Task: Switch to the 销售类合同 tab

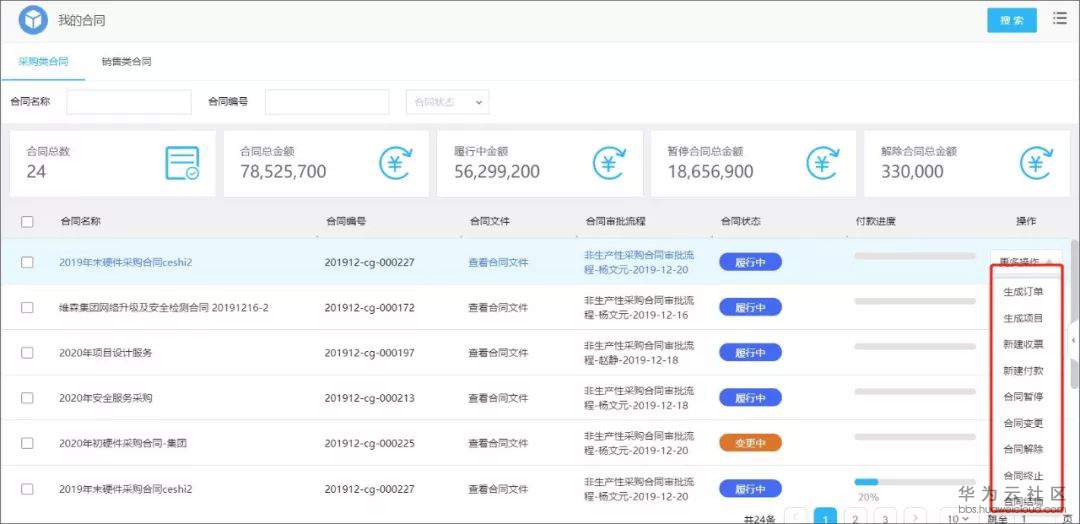Action: (127, 61)
